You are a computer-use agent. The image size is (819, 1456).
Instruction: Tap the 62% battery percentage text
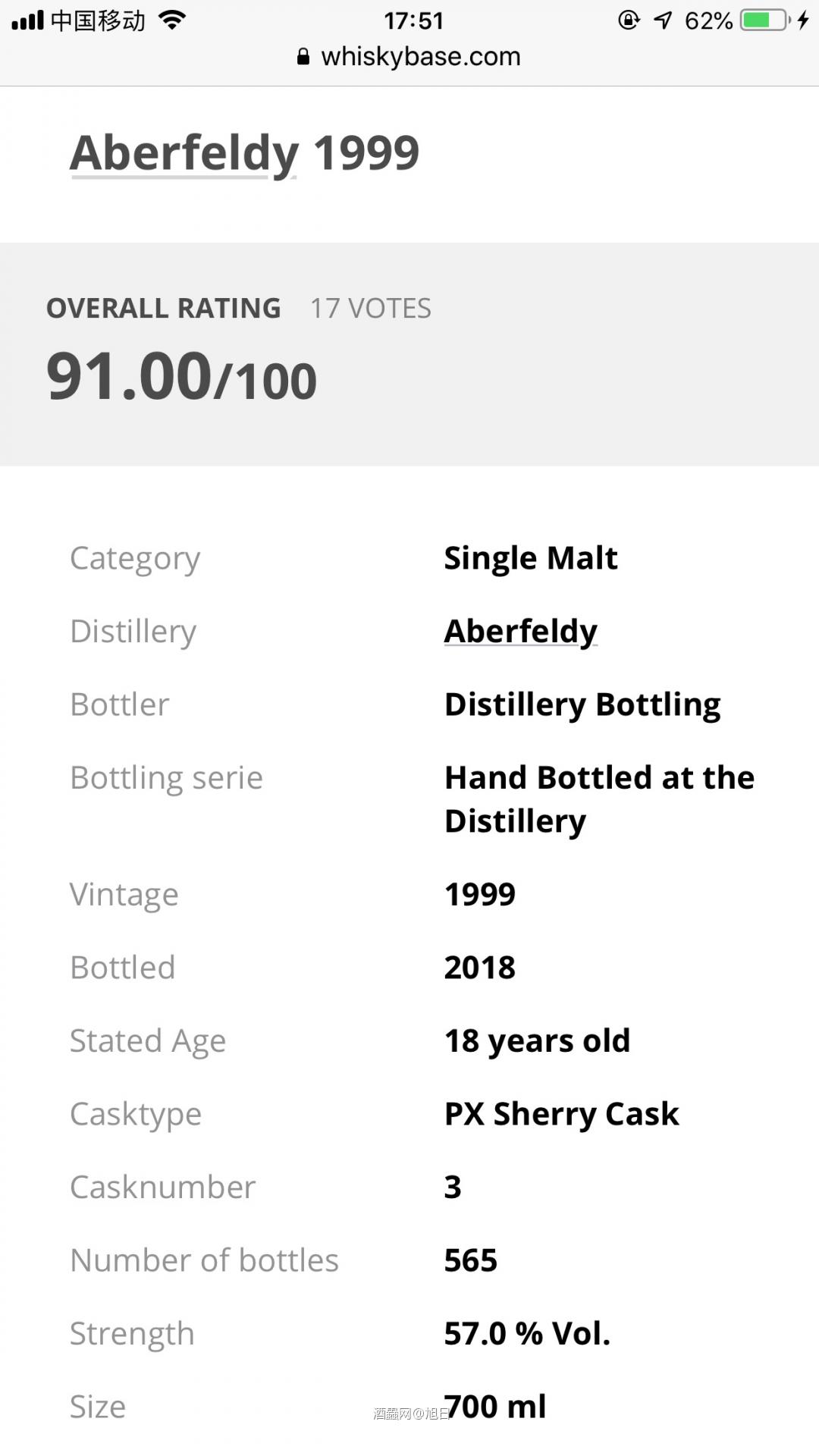[x=708, y=20]
